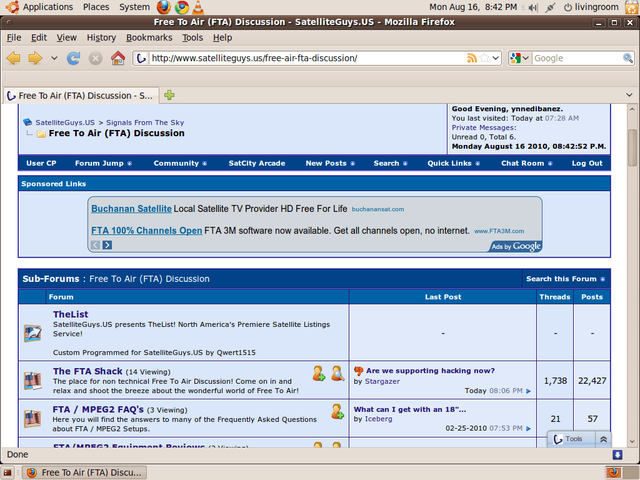
Task: Open the Bookmarks menu
Action: coord(149,38)
